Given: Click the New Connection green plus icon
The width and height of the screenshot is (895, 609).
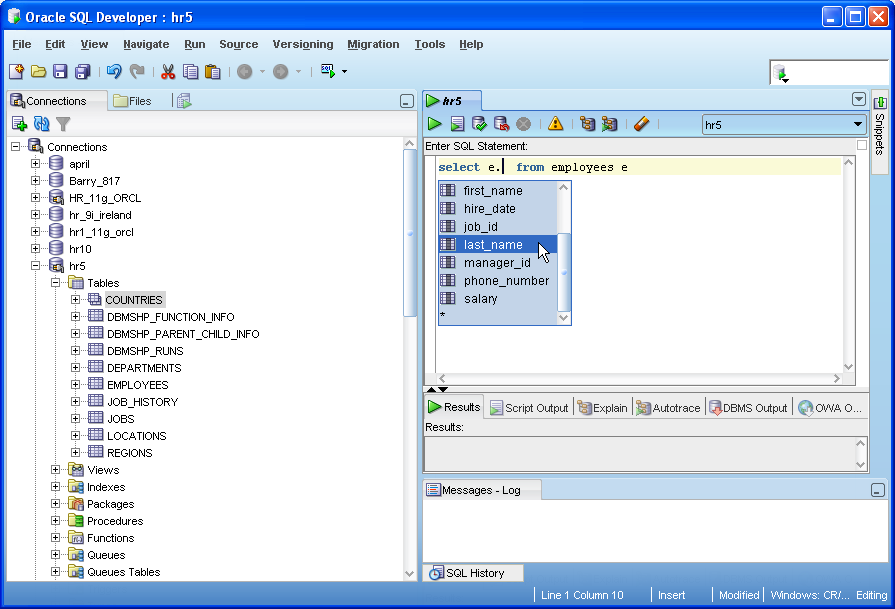Looking at the screenshot, I should [x=19, y=123].
